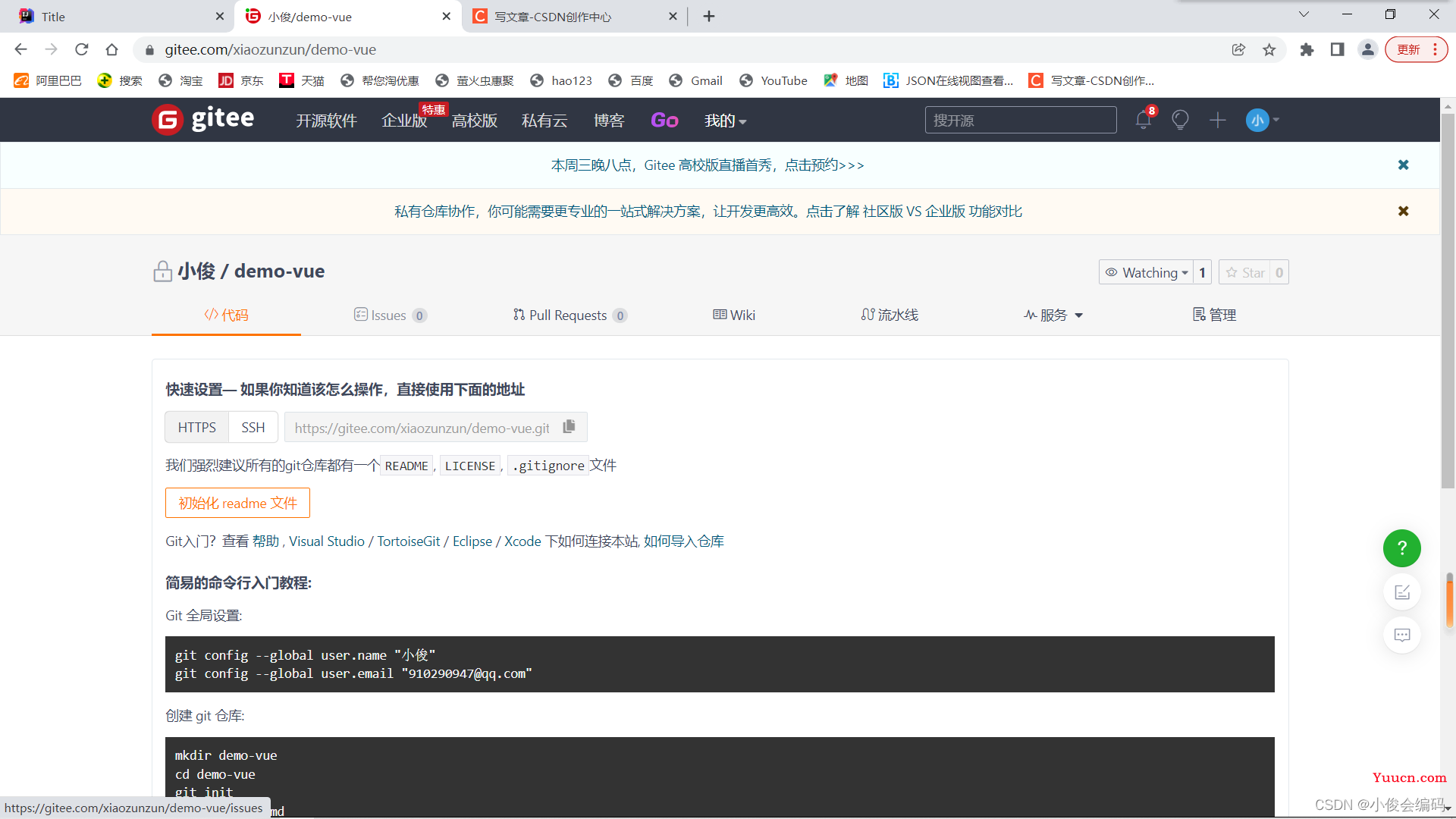
Task: Open the Issues tab
Action: pyautogui.click(x=390, y=315)
